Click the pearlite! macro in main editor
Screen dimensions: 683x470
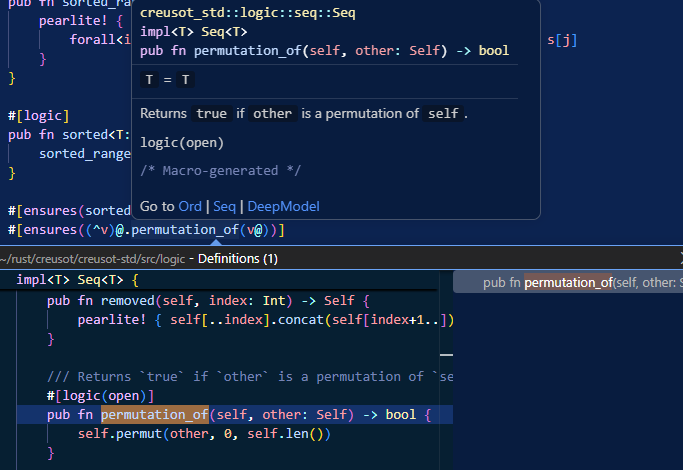[73, 20]
